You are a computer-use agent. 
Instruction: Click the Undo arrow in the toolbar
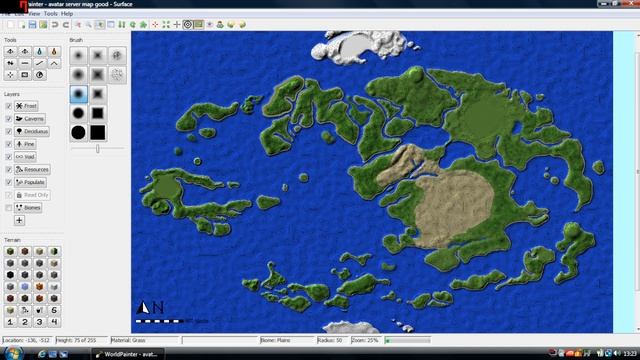pyautogui.click(x=55, y=24)
